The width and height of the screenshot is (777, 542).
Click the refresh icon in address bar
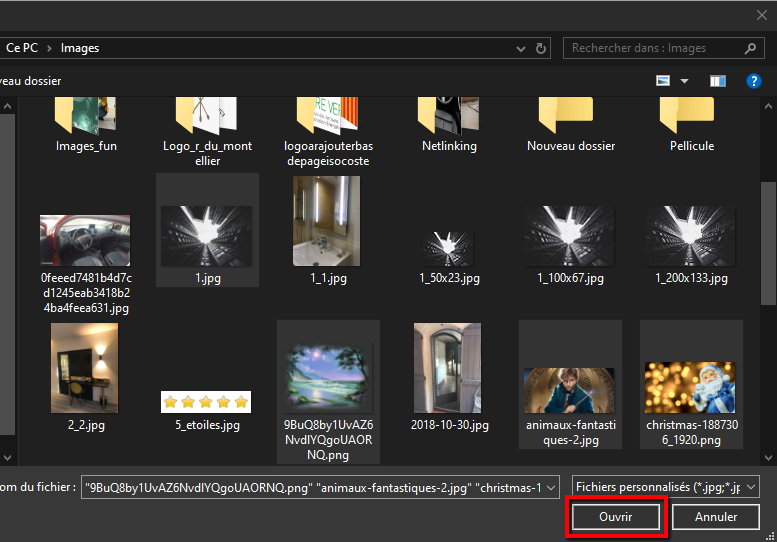click(541, 48)
